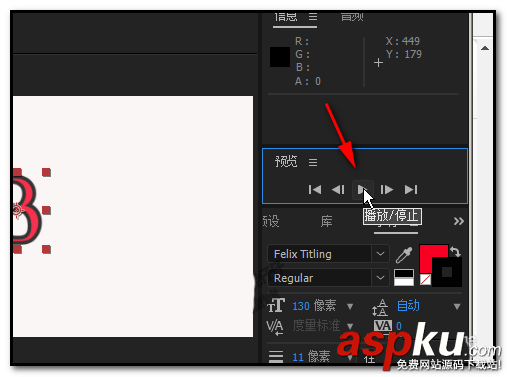The height and width of the screenshot is (377, 507).
Task: Step back one frame in Preview
Action: [338, 190]
